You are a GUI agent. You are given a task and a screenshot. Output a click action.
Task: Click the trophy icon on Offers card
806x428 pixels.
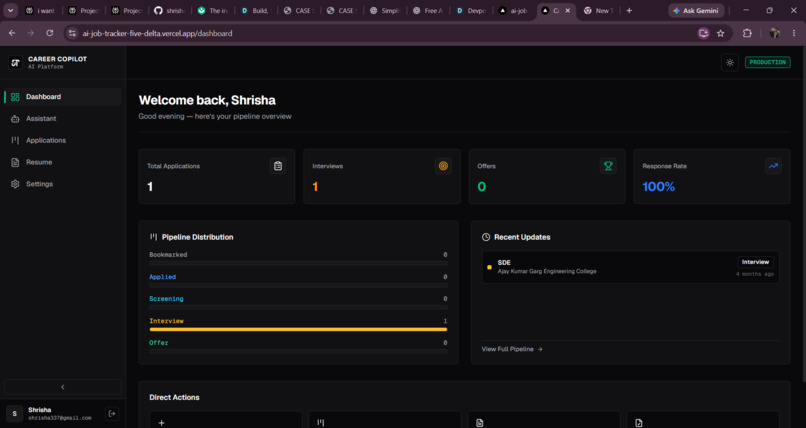608,166
